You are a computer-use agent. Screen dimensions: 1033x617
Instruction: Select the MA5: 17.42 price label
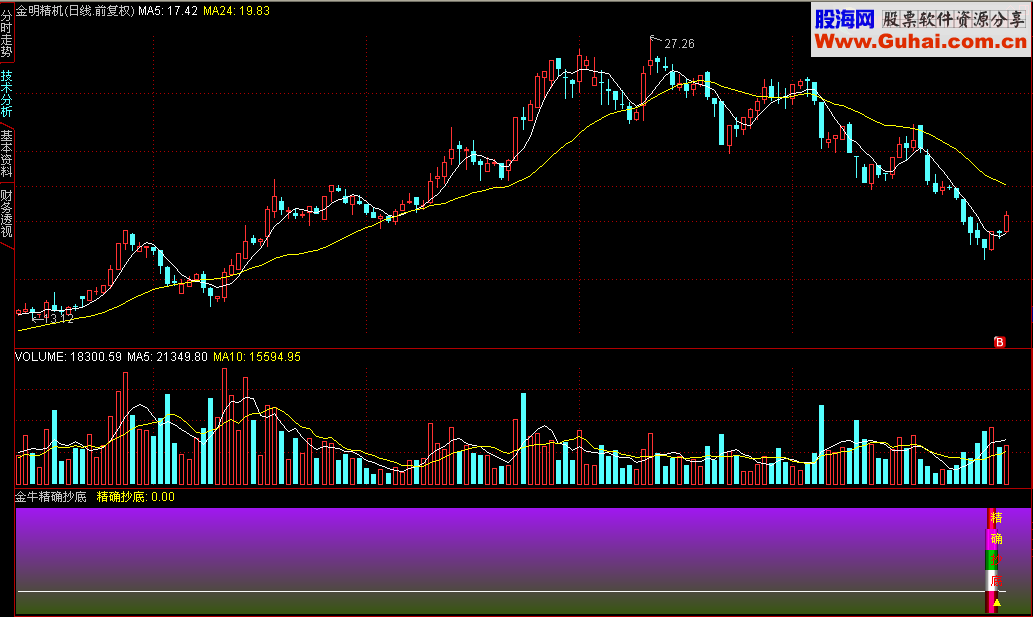point(168,11)
